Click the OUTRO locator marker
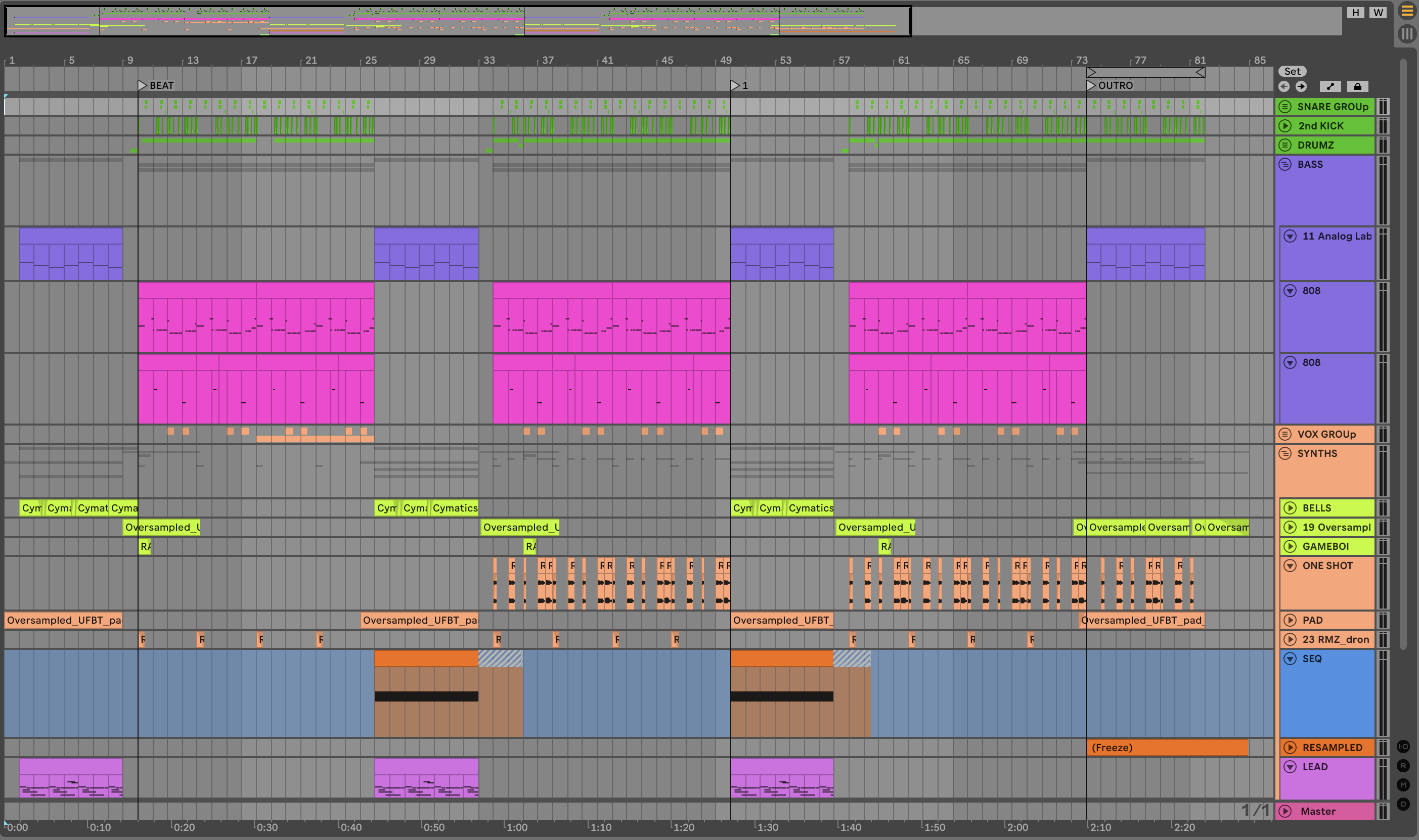The image size is (1419, 840). coord(1092,85)
